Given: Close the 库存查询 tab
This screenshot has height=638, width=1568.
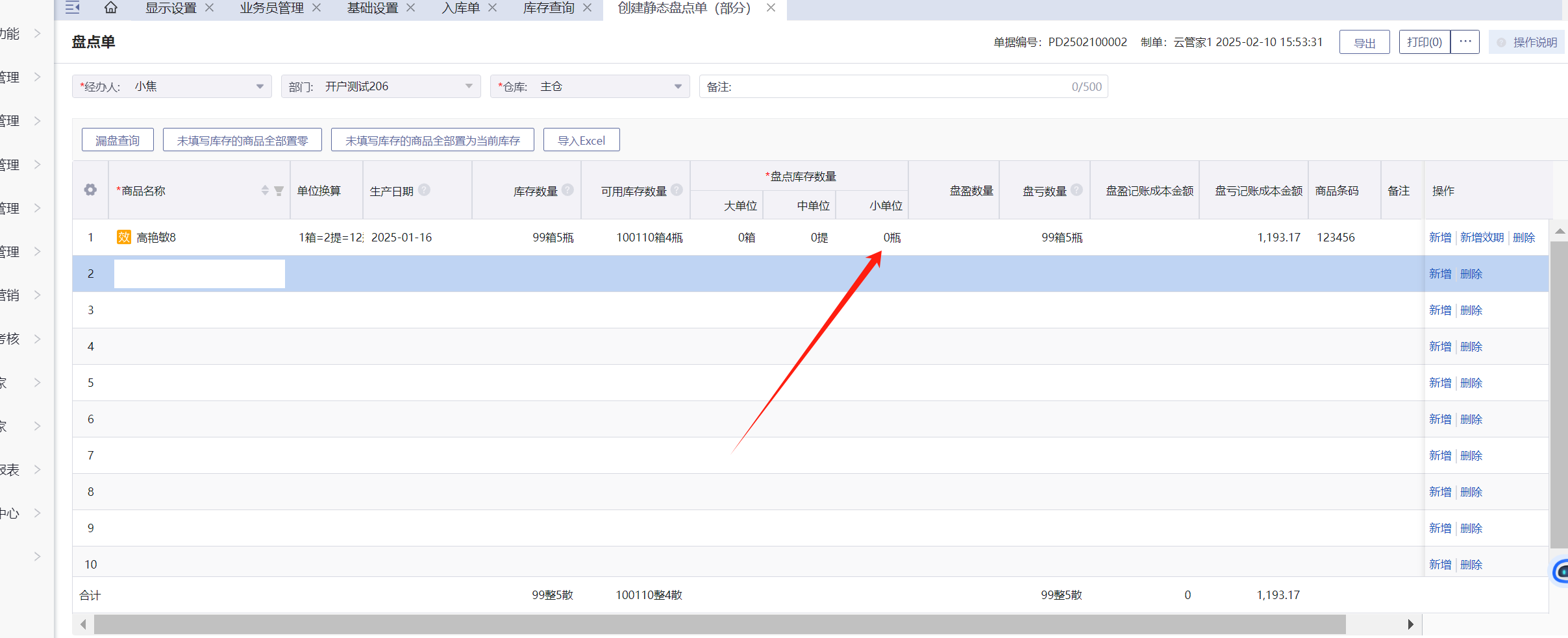Looking at the screenshot, I should click(588, 8).
